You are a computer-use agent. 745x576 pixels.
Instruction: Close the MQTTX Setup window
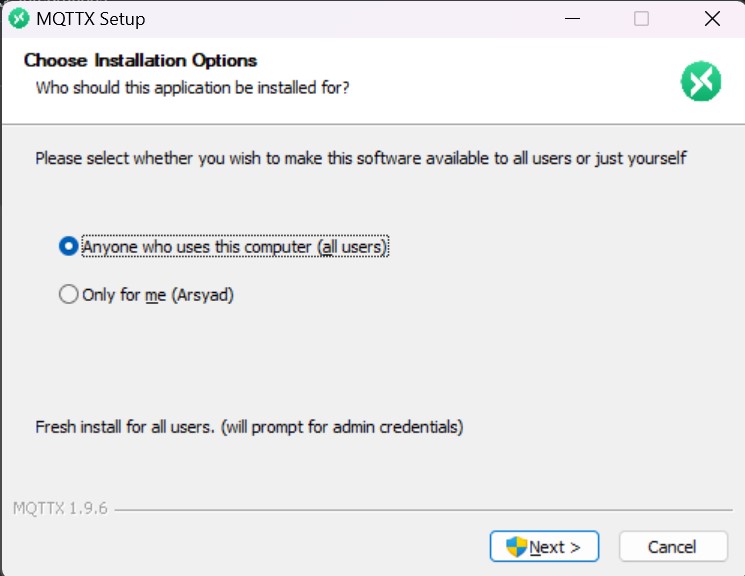tap(711, 19)
